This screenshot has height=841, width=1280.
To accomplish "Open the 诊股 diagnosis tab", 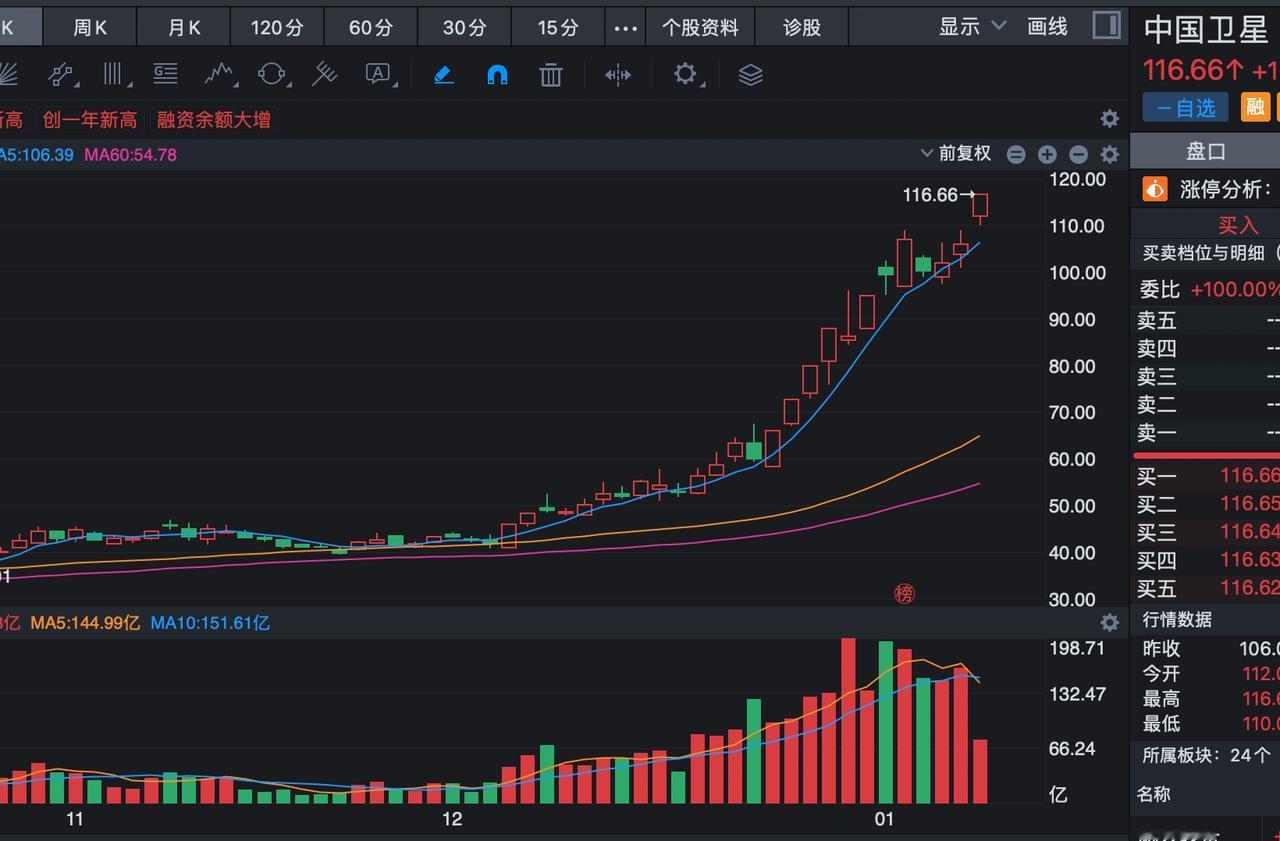I will [x=801, y=27].
